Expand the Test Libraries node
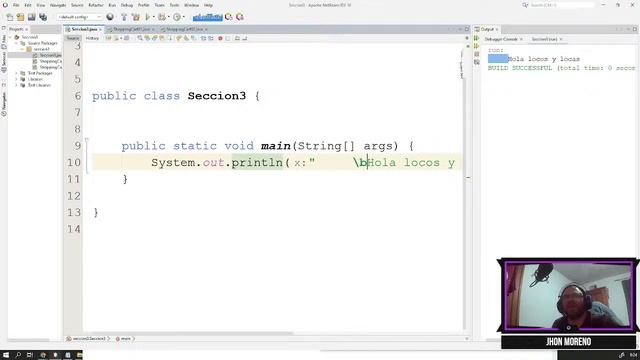This screenshot has height=360, width=640. (16, 85)
